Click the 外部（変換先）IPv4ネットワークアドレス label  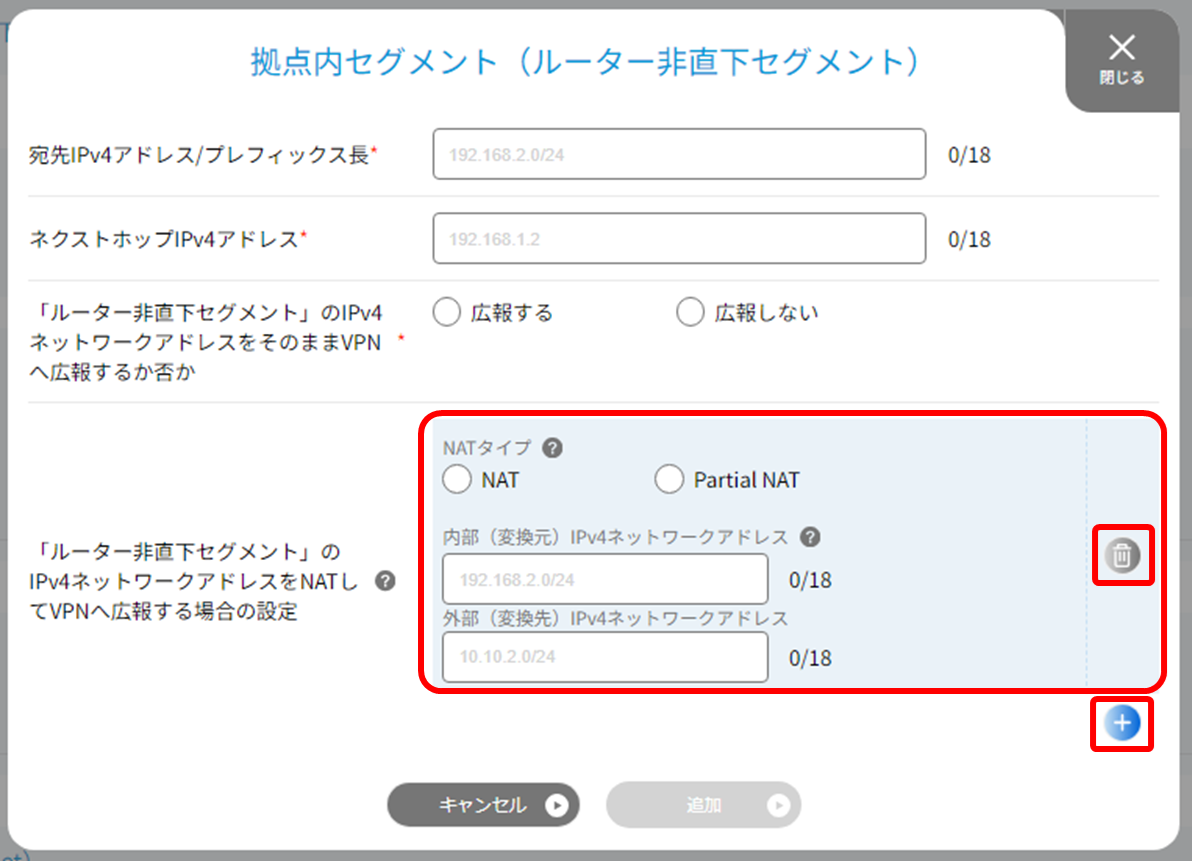point(615,618)
